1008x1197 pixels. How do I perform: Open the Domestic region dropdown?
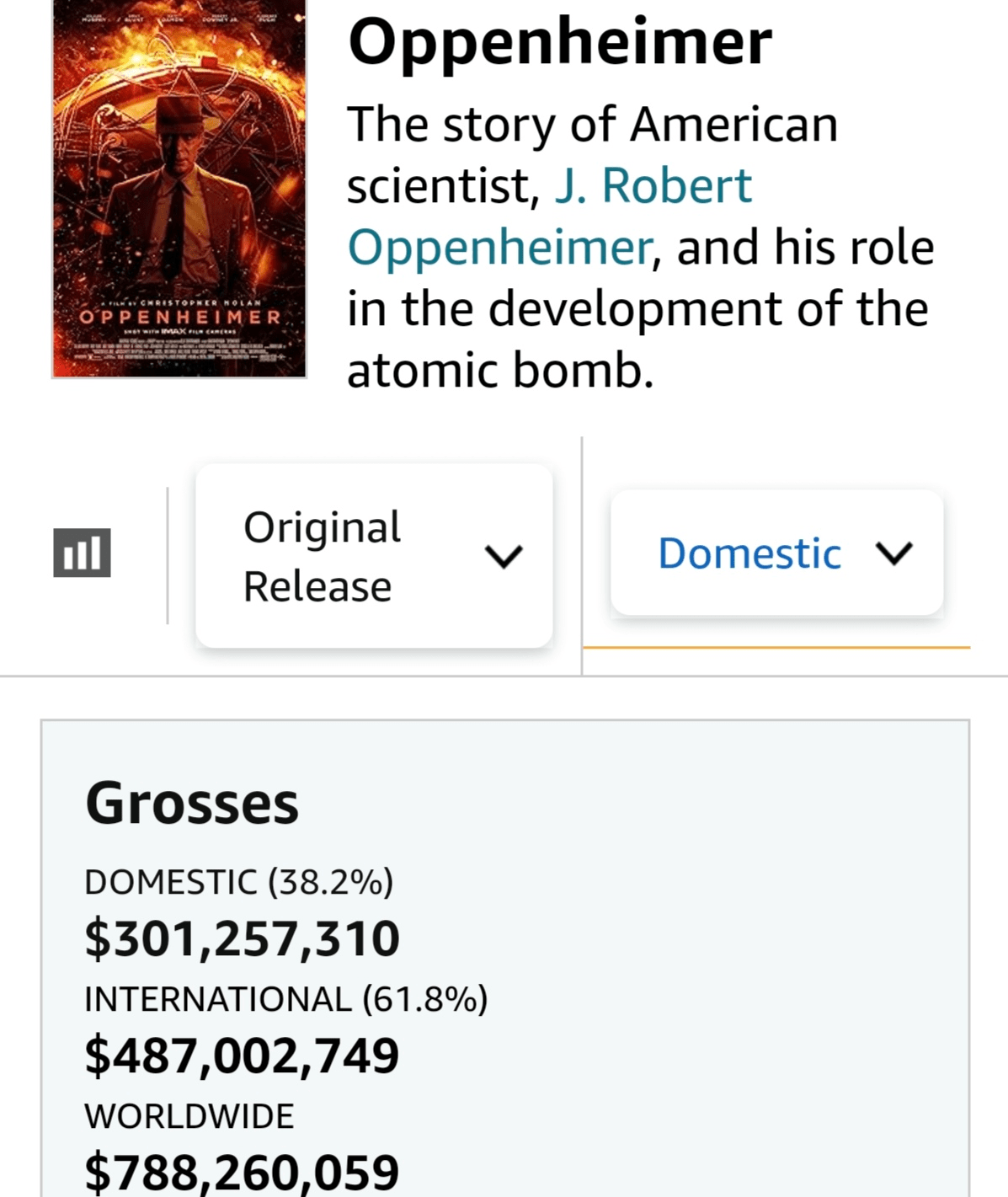pyautogui.click(x=776, y=553)
